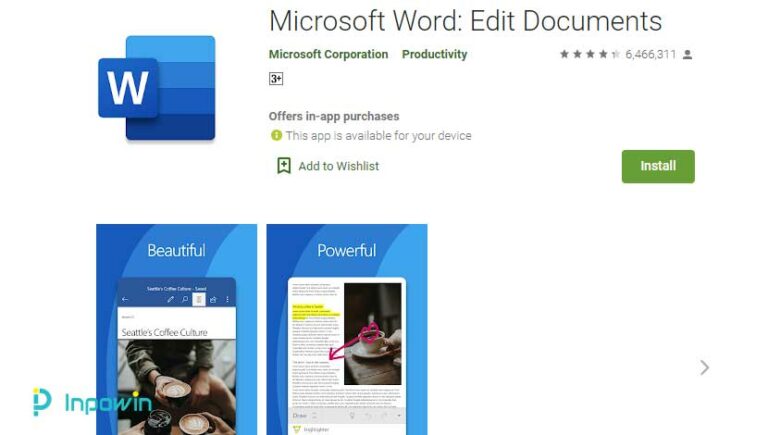The image size is (768, 435).
Task: Open the Microsoft Corporation developer link
Action: 328,54
